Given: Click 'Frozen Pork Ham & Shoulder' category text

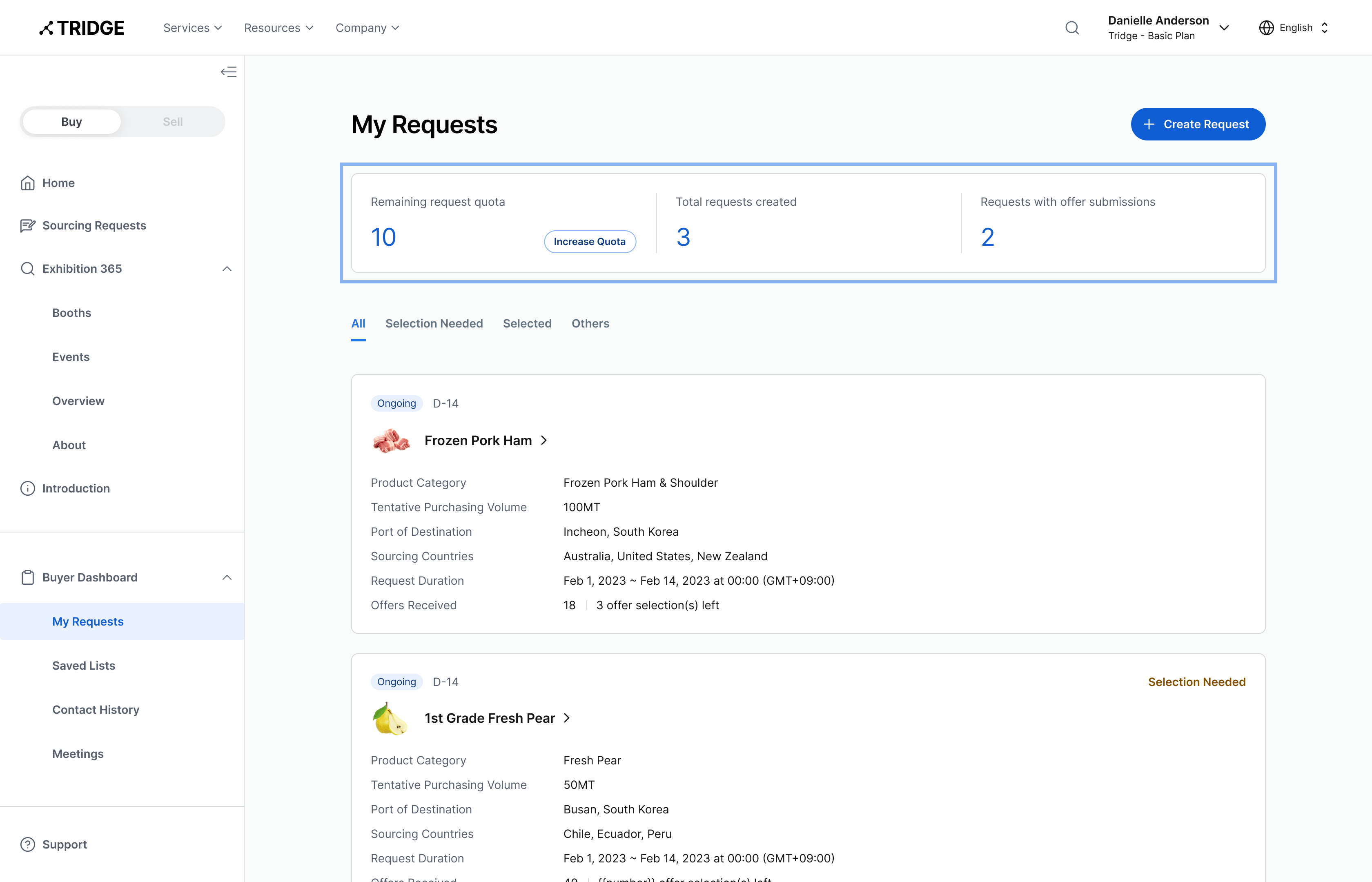Looking at the screenshot, I should tap(640, 483).
